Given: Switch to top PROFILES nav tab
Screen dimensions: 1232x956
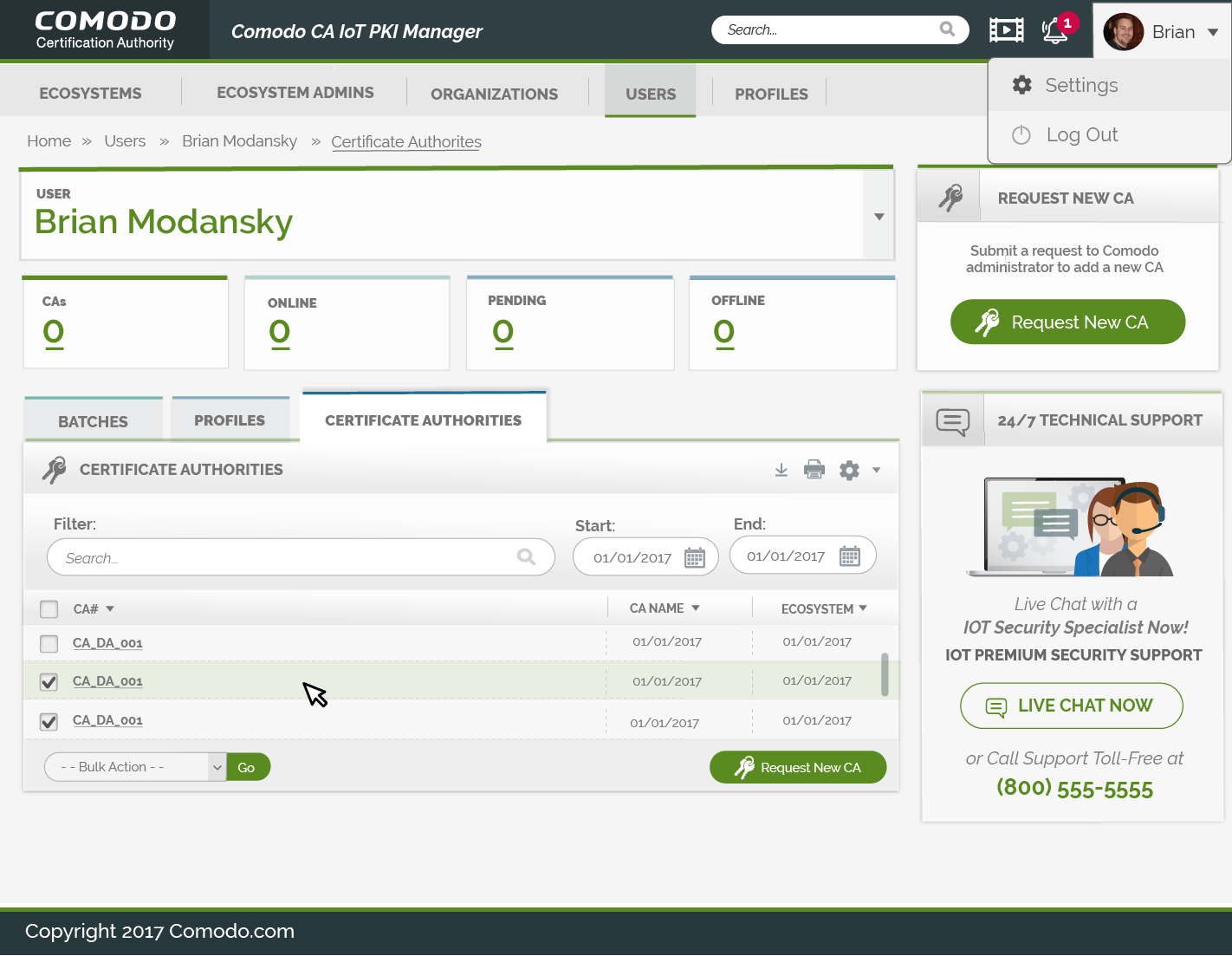Looking at the screenshot, I should [x=771, y=94].
